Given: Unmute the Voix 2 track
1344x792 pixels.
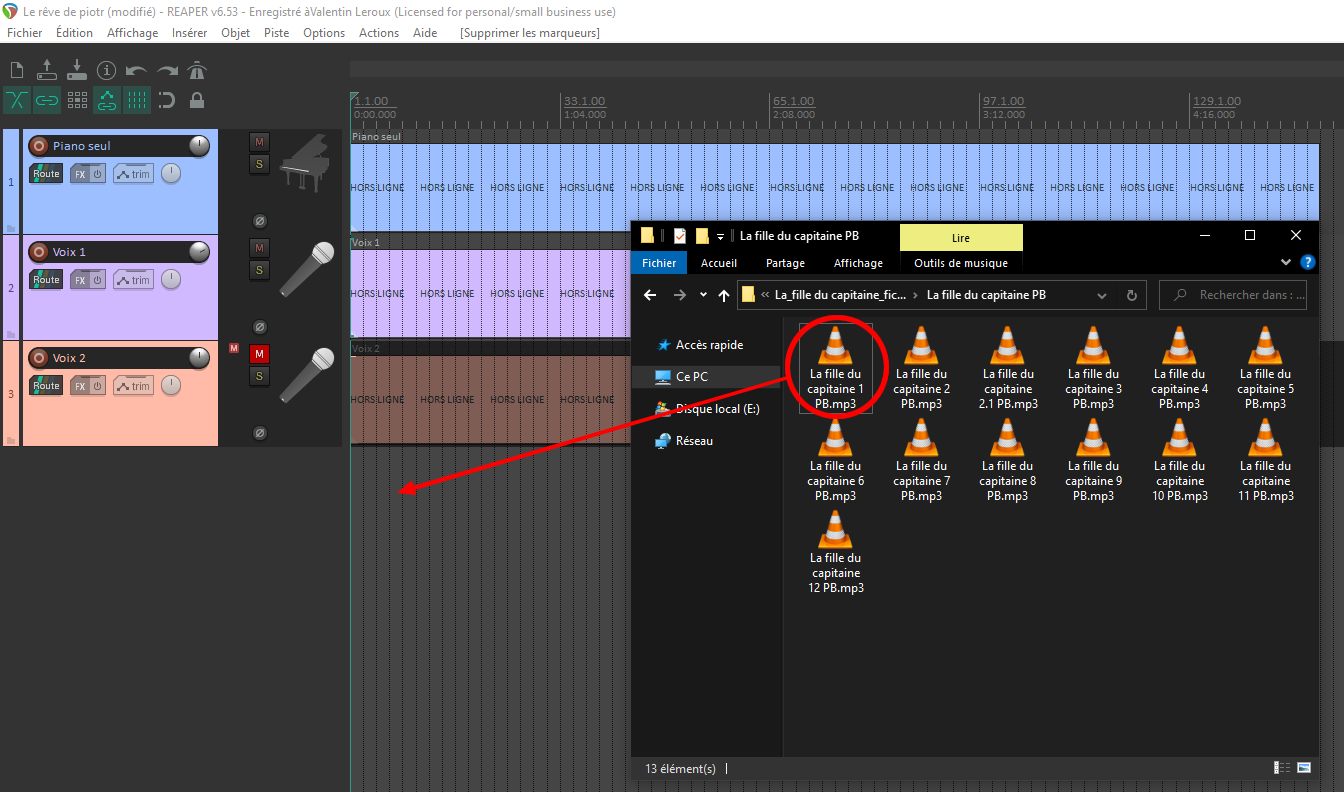Looking at the screenshot, I should (x=259, y=354).
